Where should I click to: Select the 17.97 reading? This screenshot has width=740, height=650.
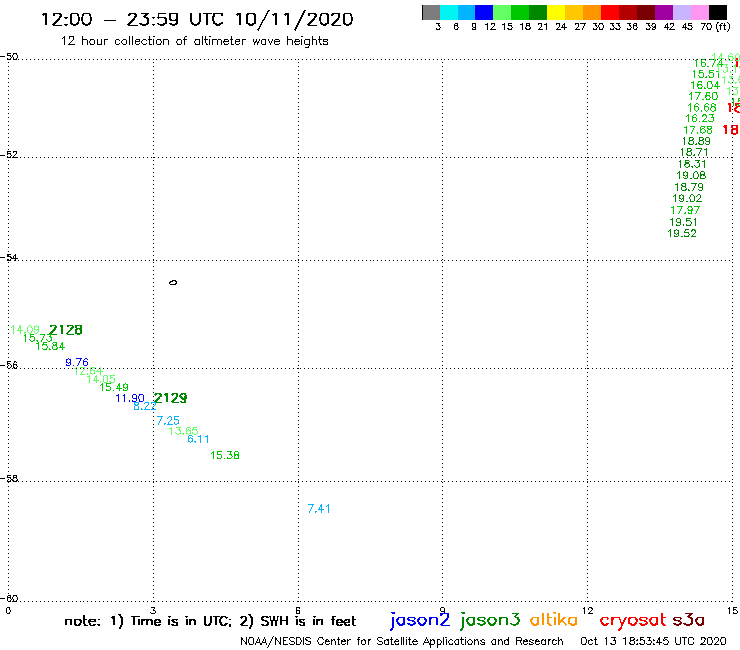[x=685, y=210]
